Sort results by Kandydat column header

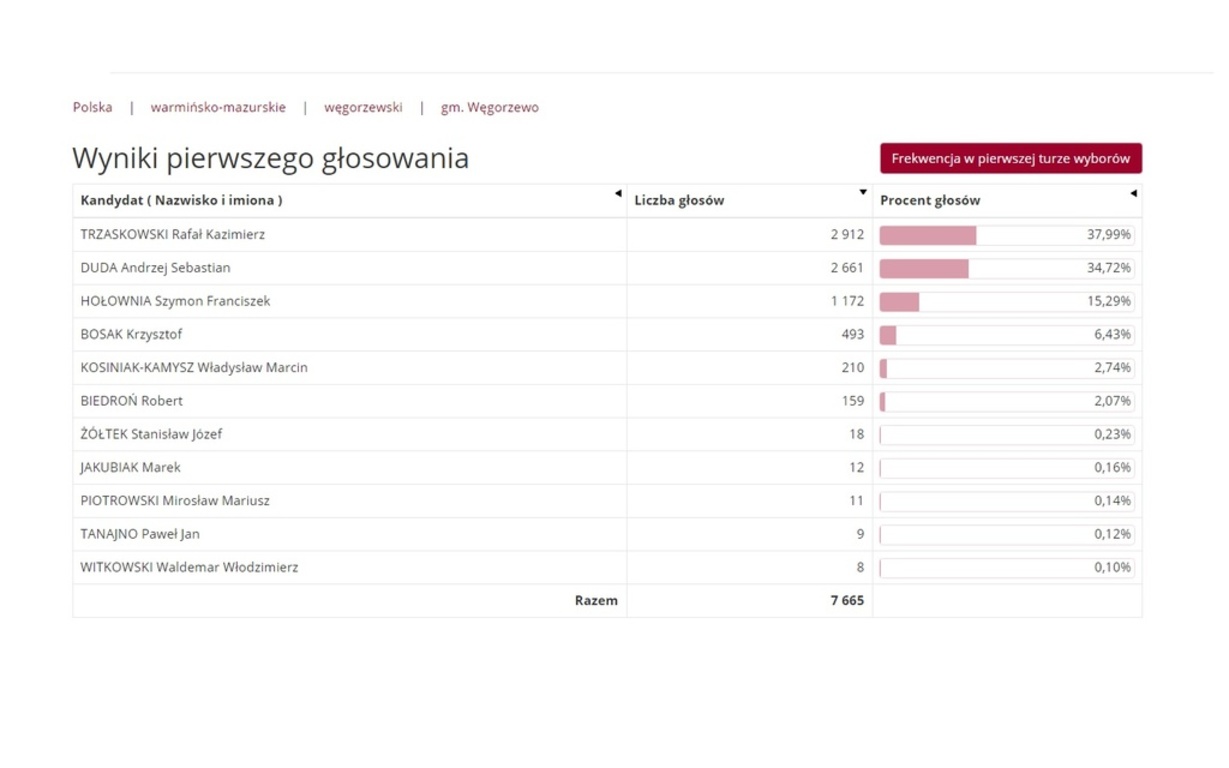click(182, 199)
